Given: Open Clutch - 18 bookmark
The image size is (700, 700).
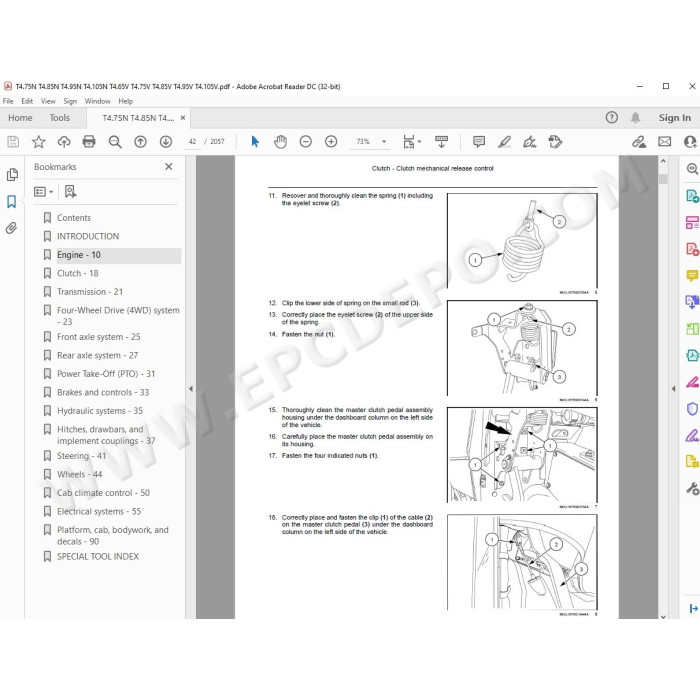Looking at the screenshot, I should tap(78, 273).
